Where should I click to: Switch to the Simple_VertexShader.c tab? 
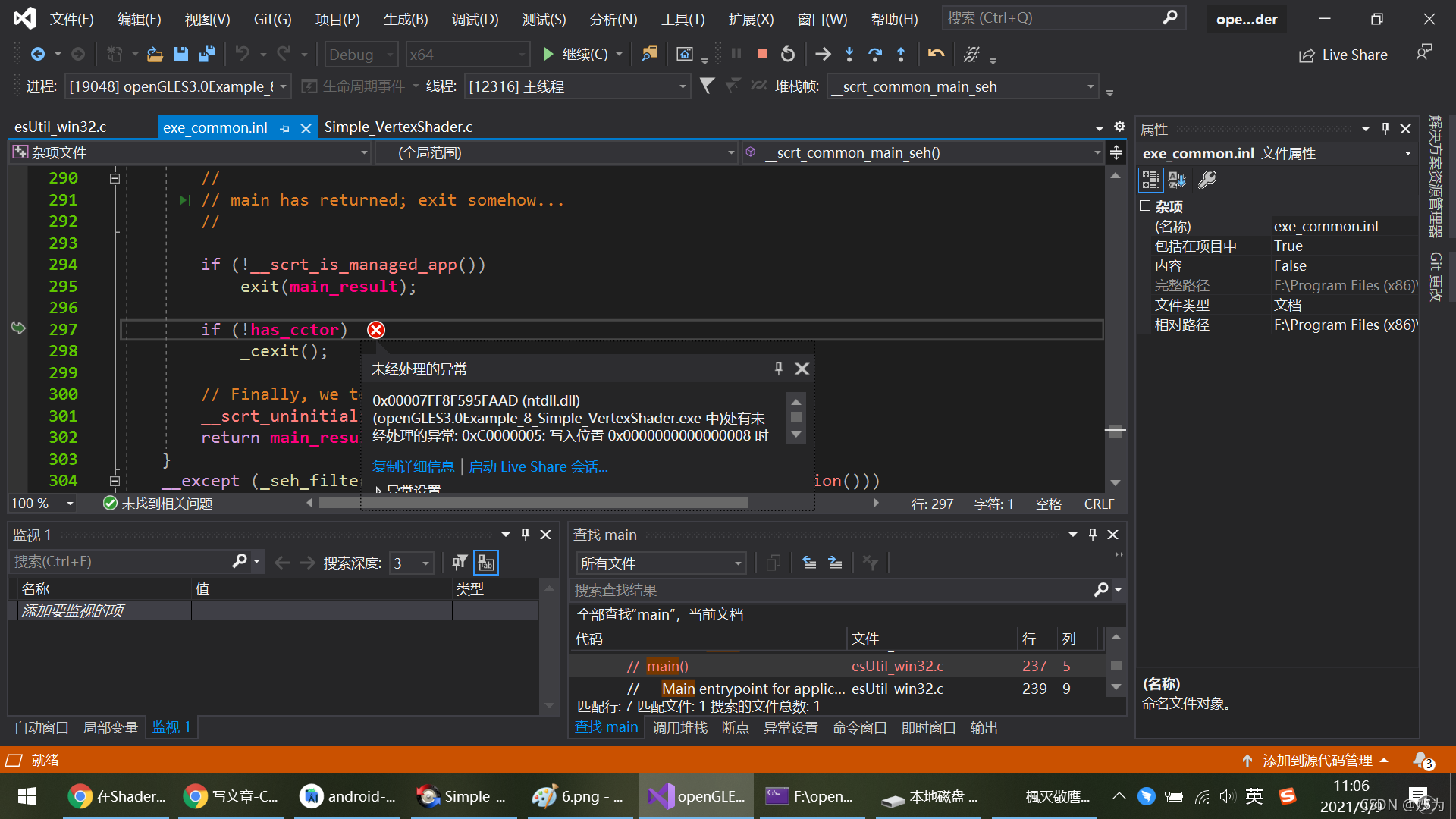pos(398,127)
